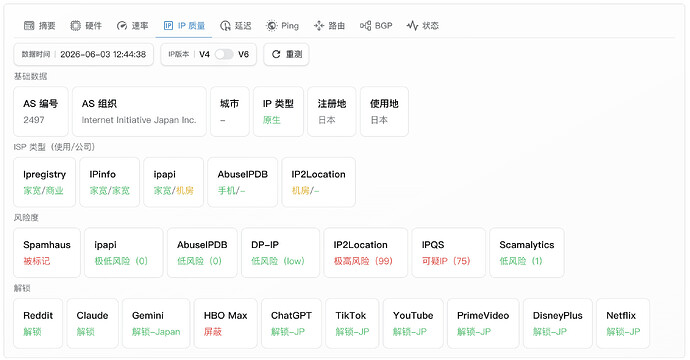Click the BGP network icon
The image size is (690, 360).
pyautogui.click(x=365, y=26)
